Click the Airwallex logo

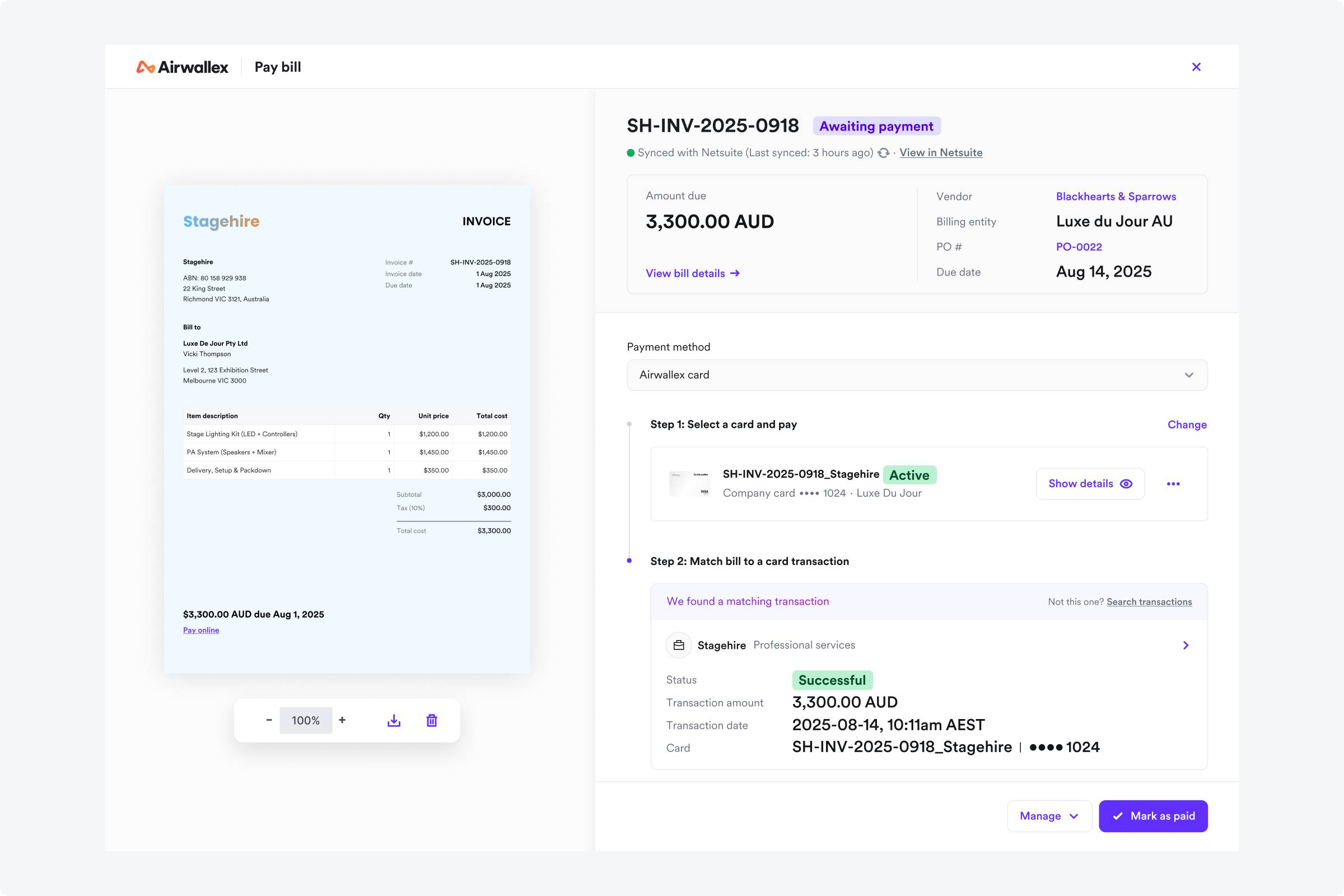pos(183,67)
